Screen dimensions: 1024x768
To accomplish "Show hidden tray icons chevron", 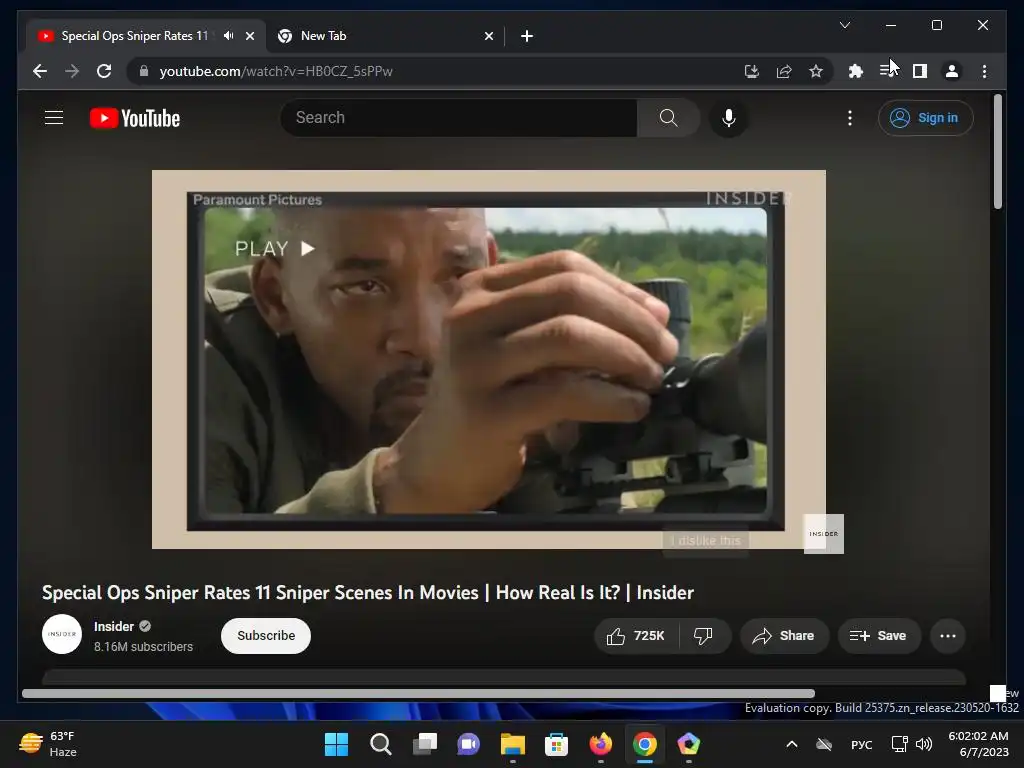I will pos(792,744).
